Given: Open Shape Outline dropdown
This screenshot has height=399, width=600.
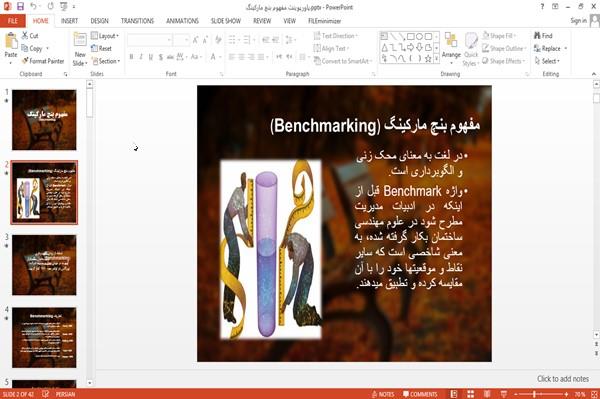Looking at the screenshot, I should tap(504, 48).
